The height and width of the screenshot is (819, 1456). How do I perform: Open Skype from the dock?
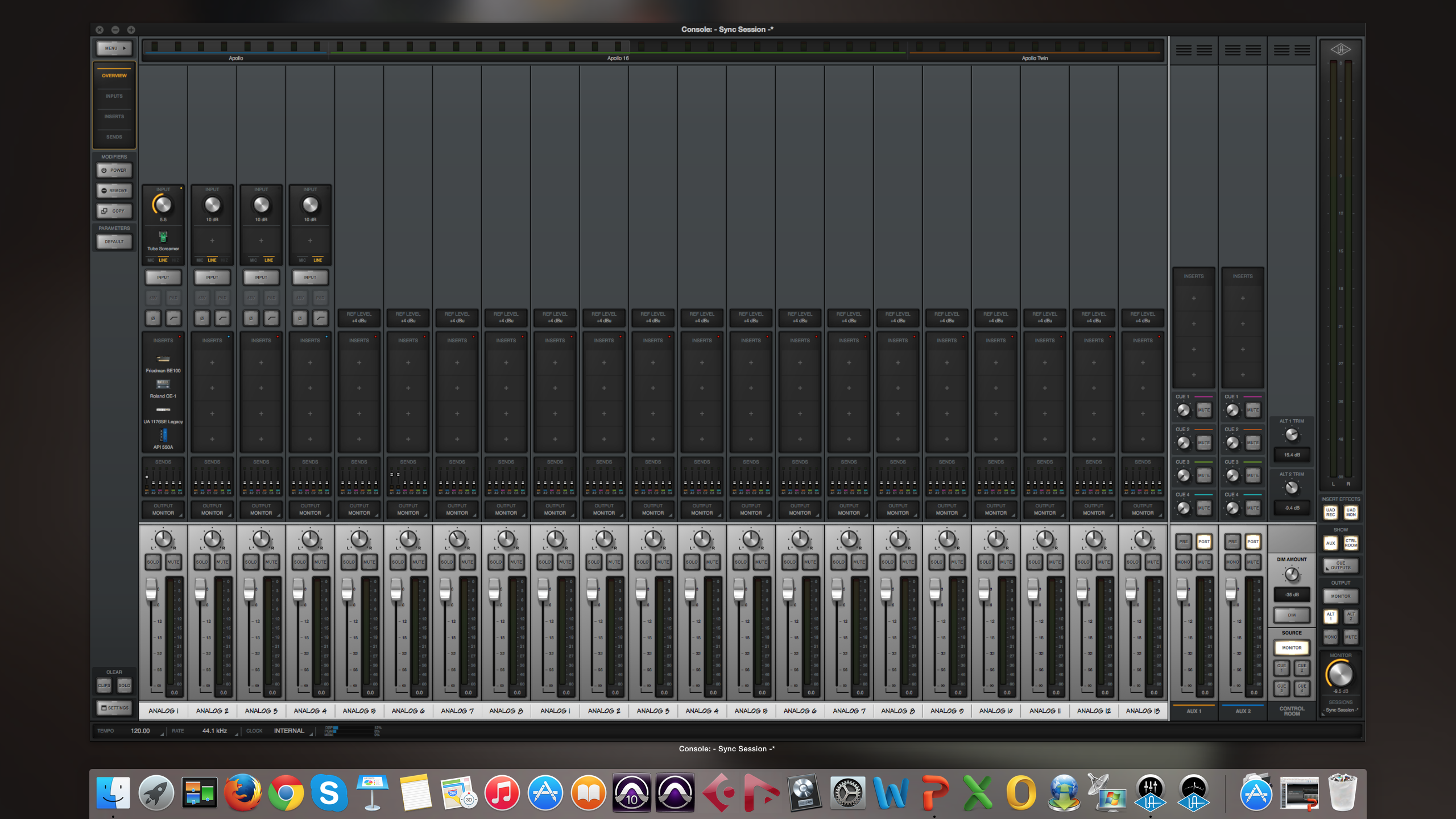(x=329, y=792)
